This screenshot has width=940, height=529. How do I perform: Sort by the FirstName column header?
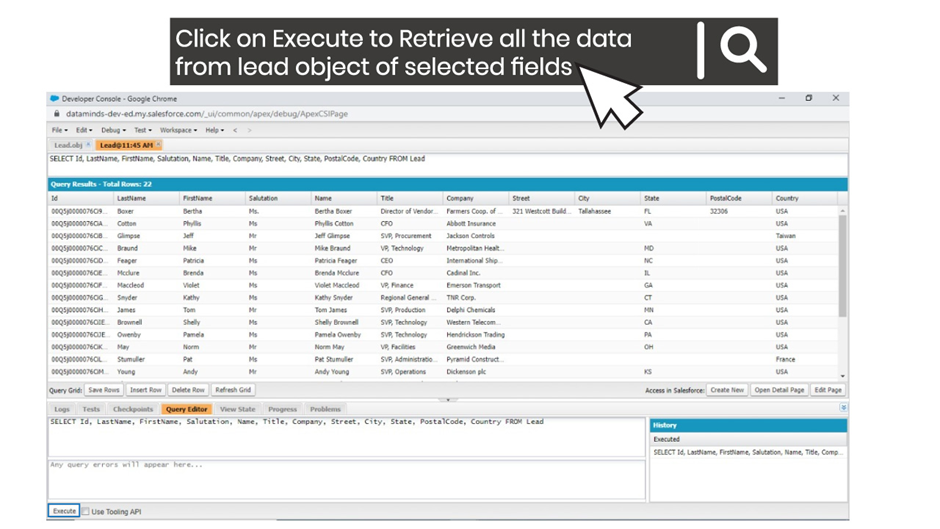coord(212,198)
